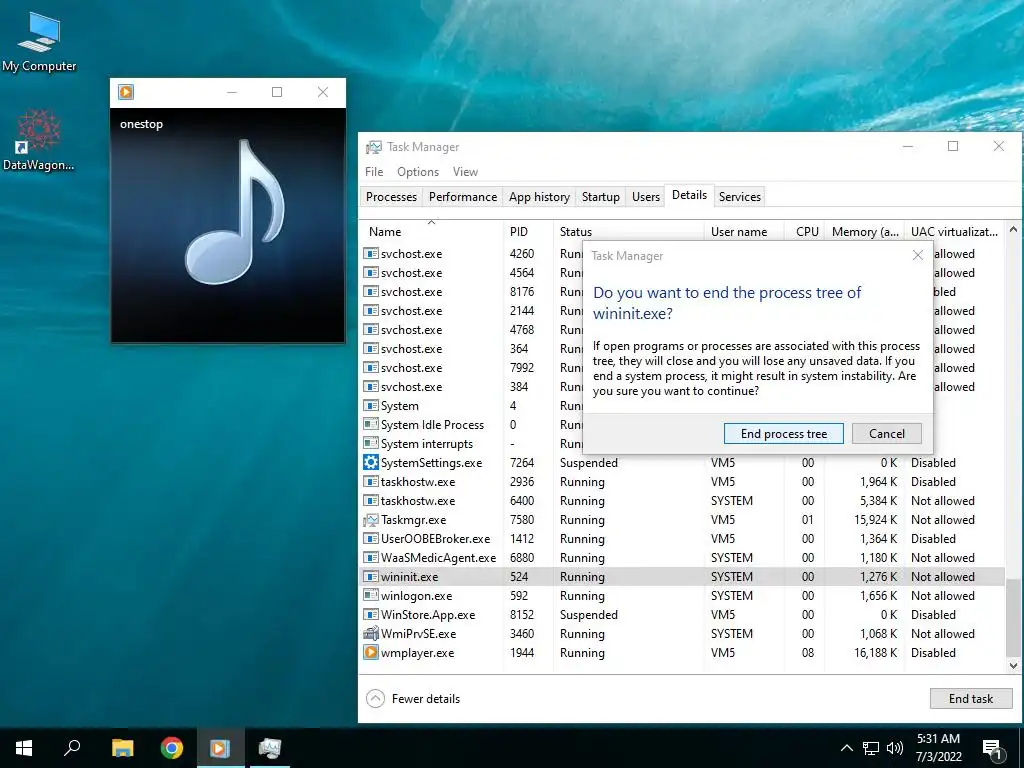This screenshot has height=768, width=1024.
Task: Click the 16,188 K memory value
Action: [x=875, y=652]
